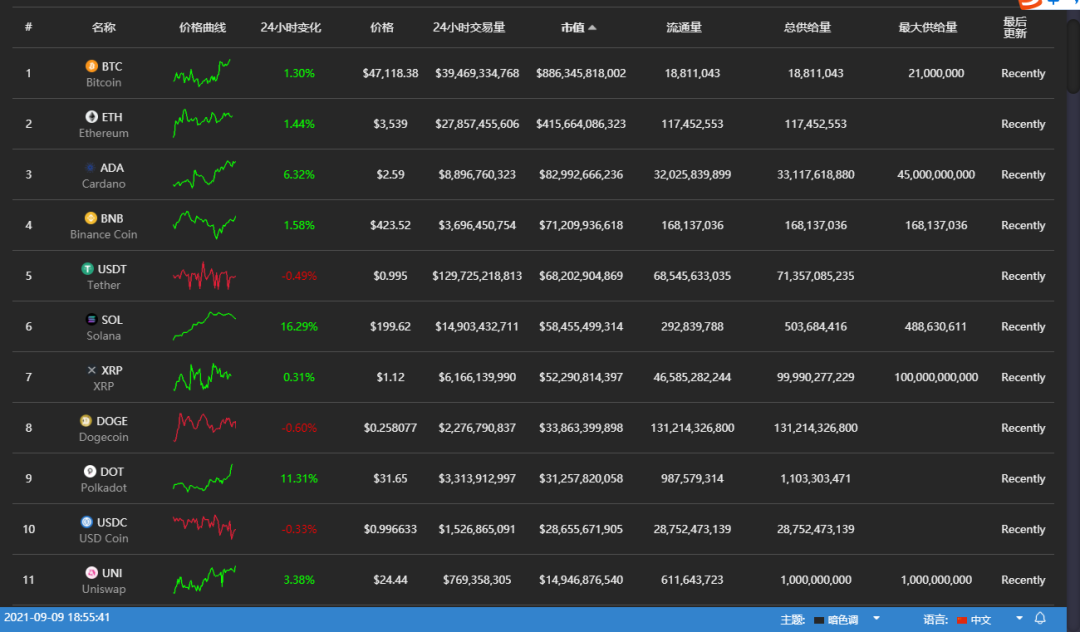Sort by the 最后更新 last updated header
This screenshot has width=1080, height=632.
pos(1015,28)
